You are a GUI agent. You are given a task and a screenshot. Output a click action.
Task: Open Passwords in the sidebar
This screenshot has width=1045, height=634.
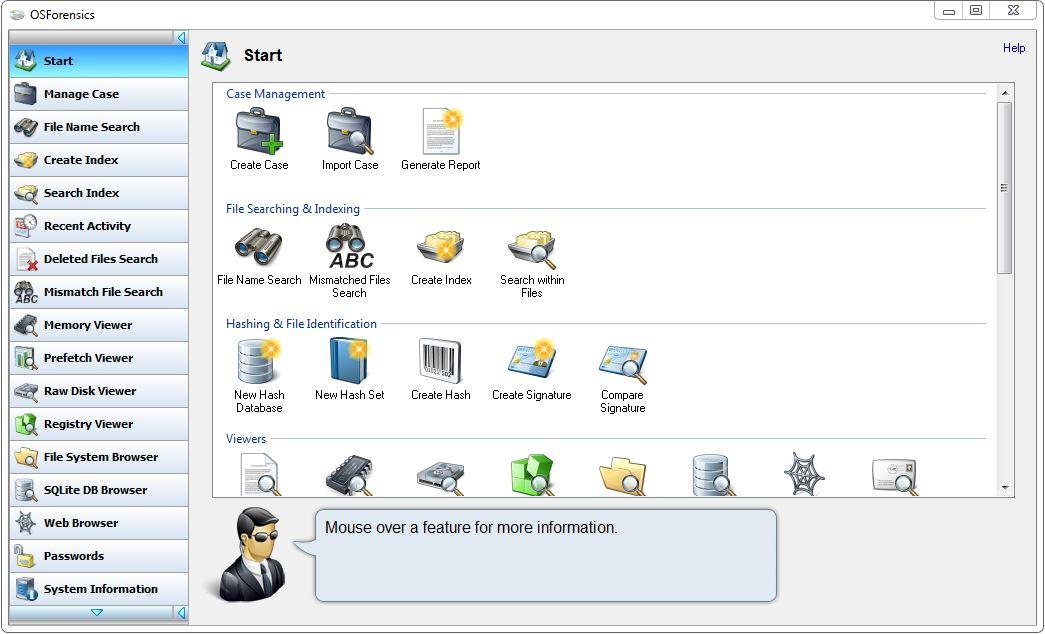[99, 556]
